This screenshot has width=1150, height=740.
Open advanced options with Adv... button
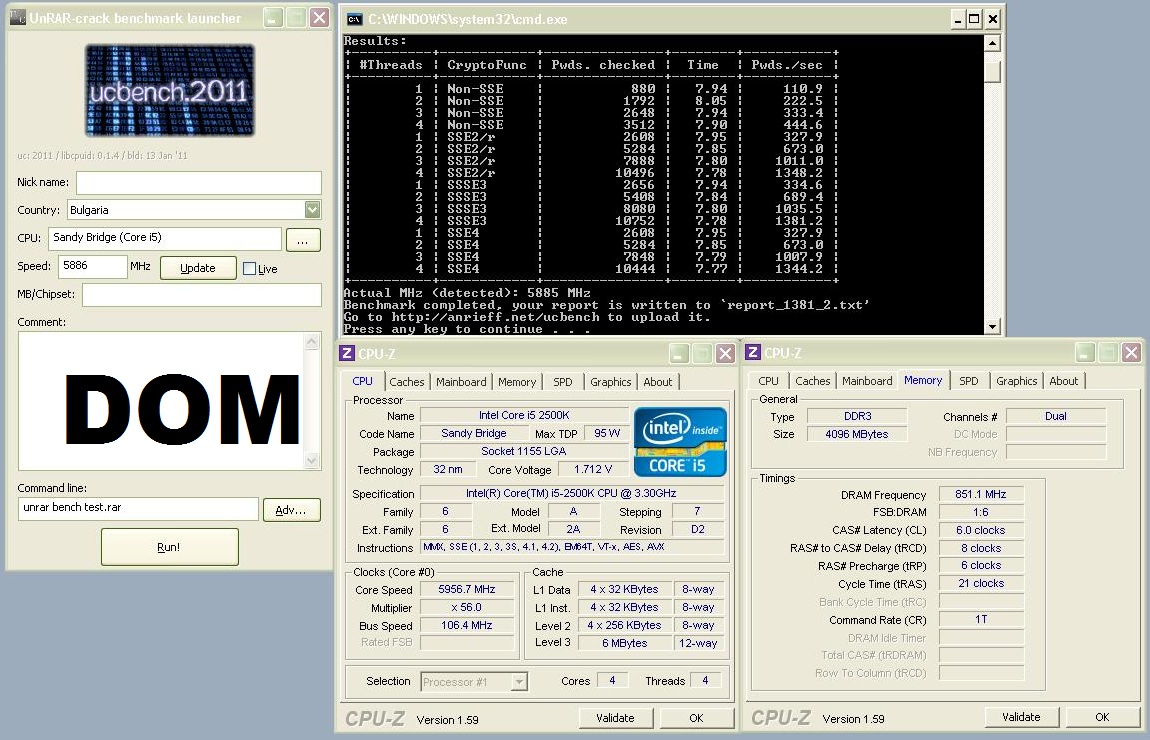(x=291, y=510)
